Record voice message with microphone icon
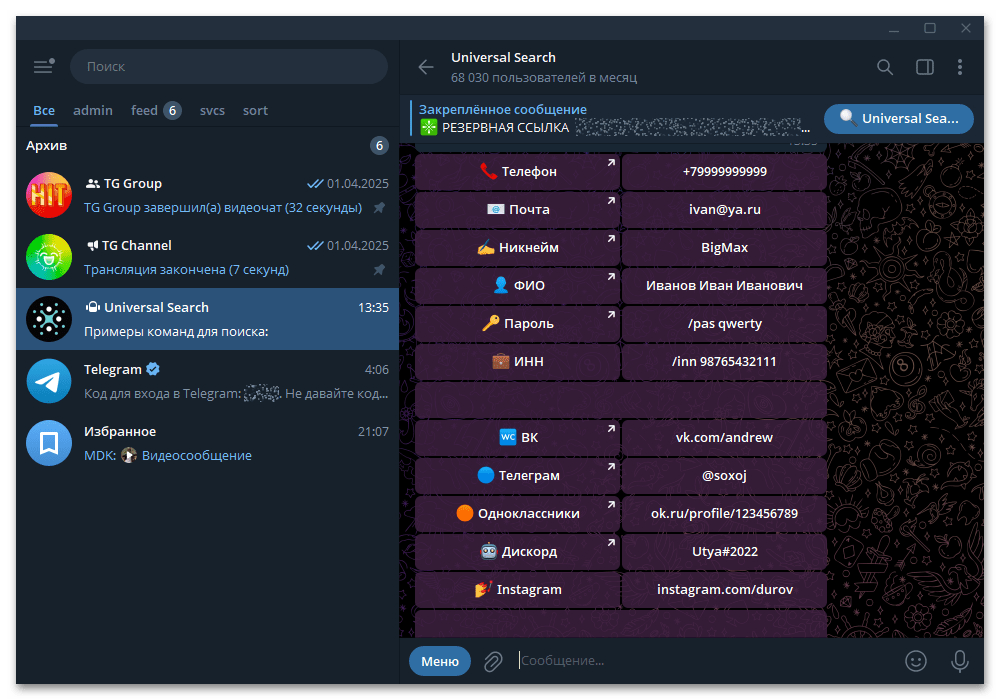 (x=960, y=661)
